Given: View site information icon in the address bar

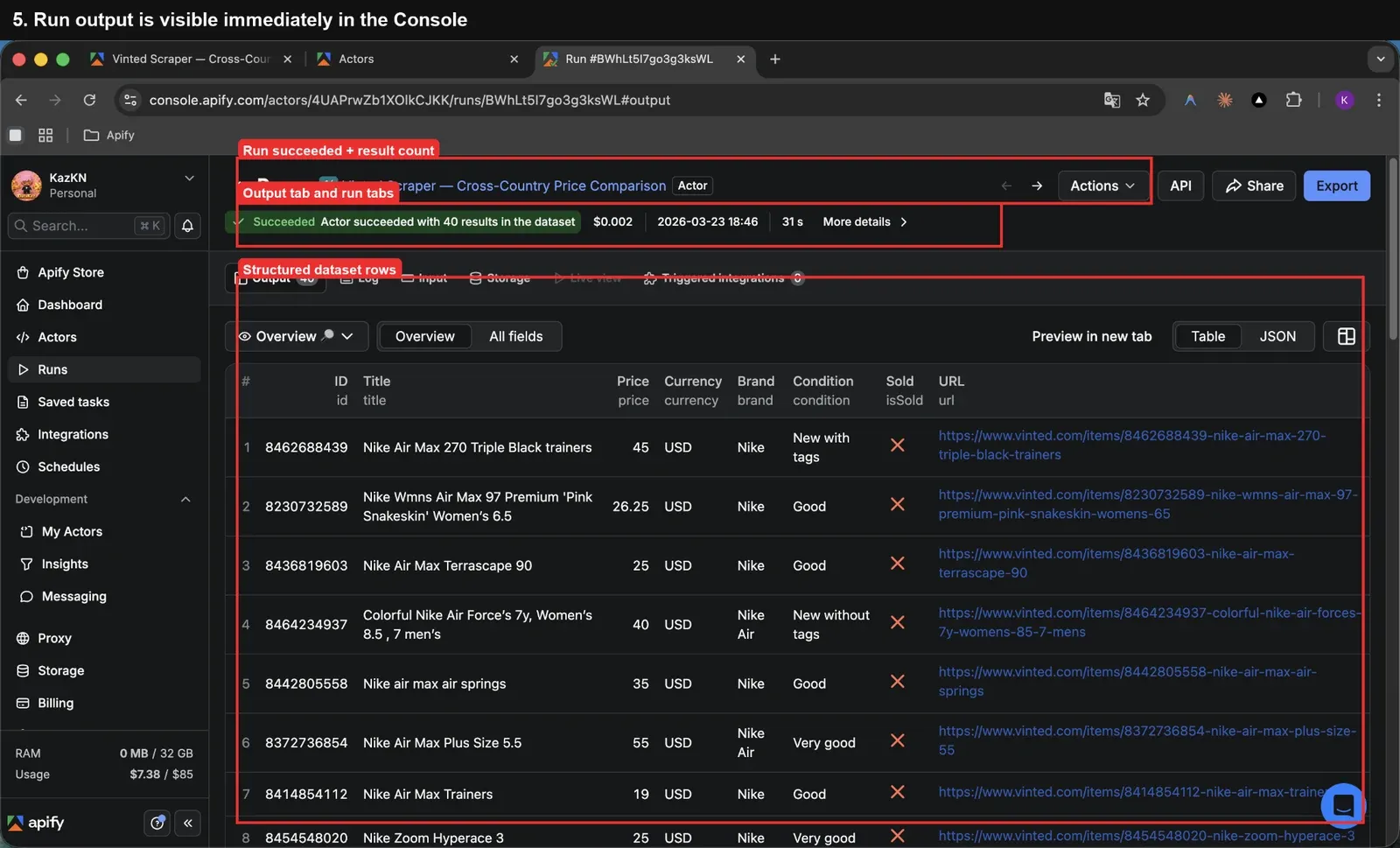Looking at the screenshot, I should (130, 100).
